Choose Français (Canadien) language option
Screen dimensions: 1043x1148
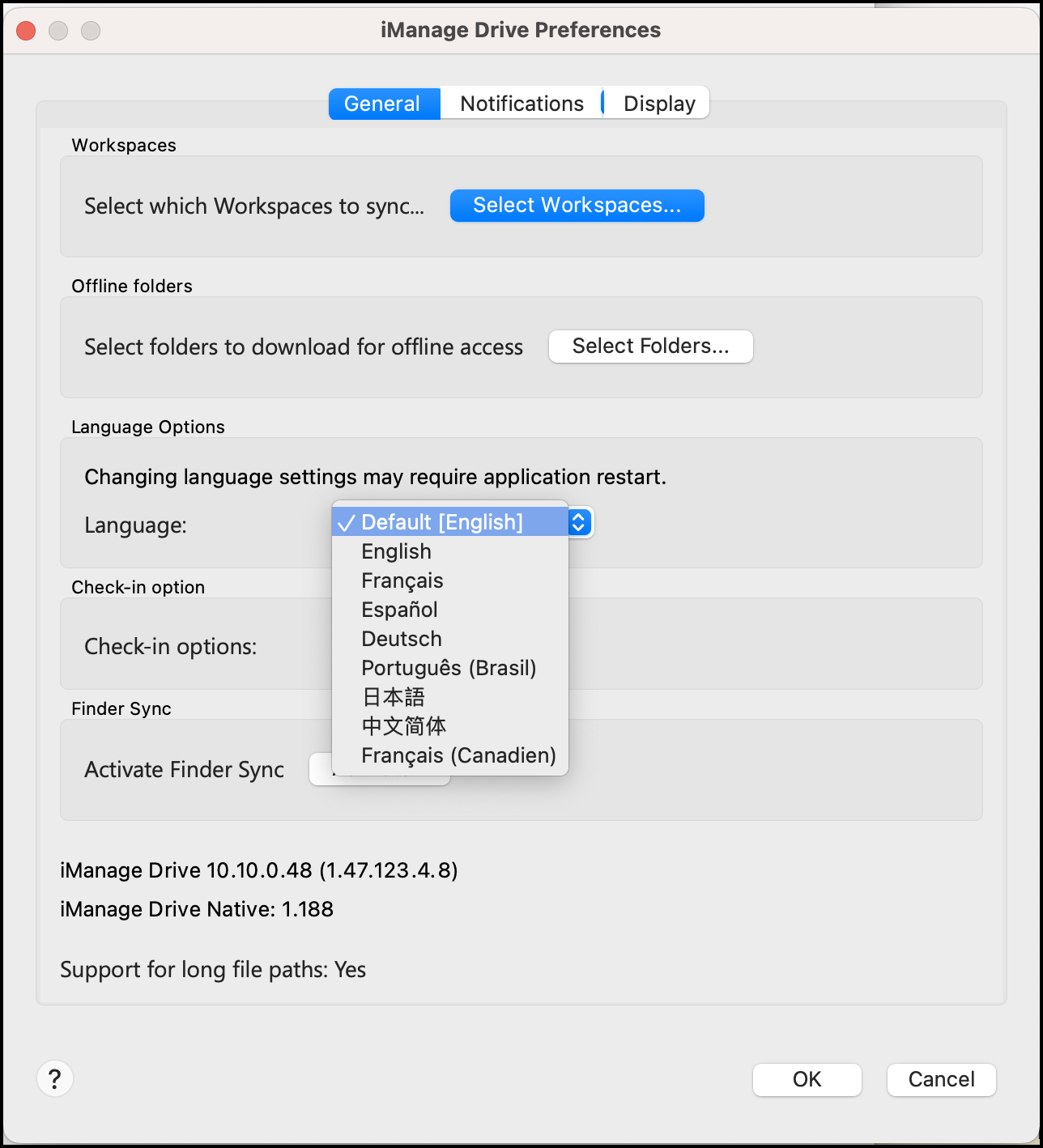pyautogui.click(x=458, y=755)
